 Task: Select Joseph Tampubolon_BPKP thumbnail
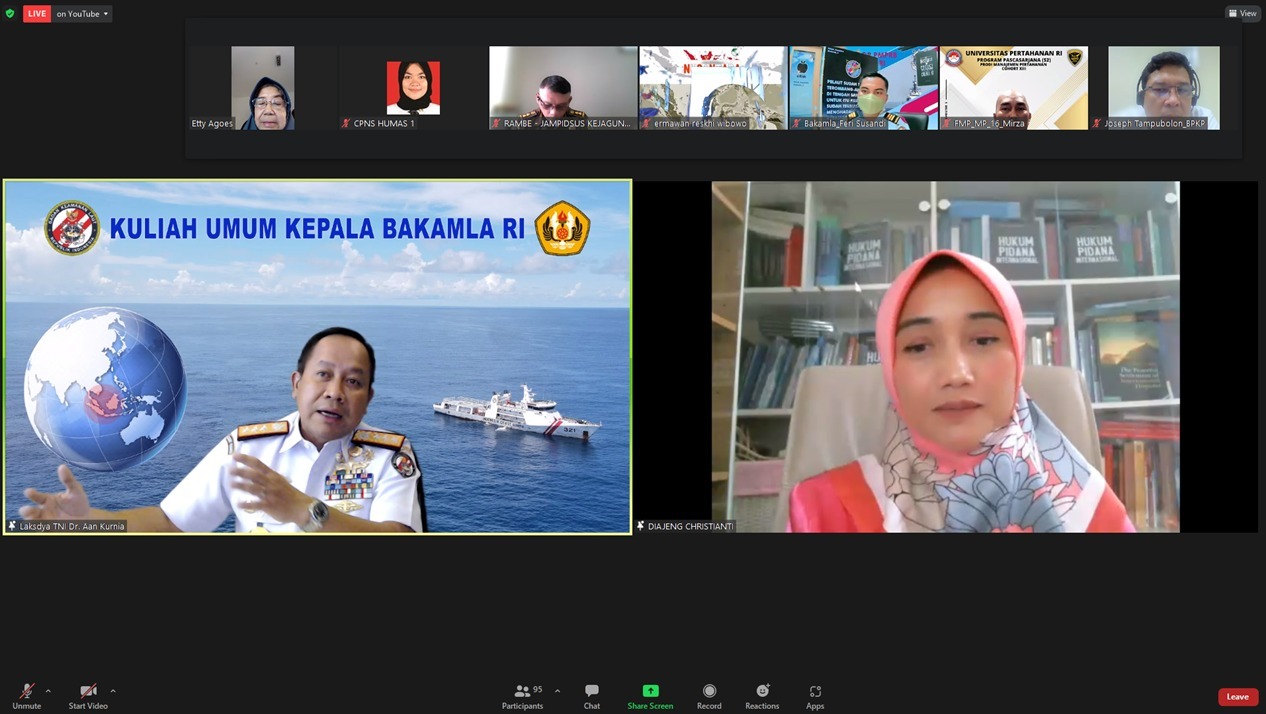tap(1164, 88)
